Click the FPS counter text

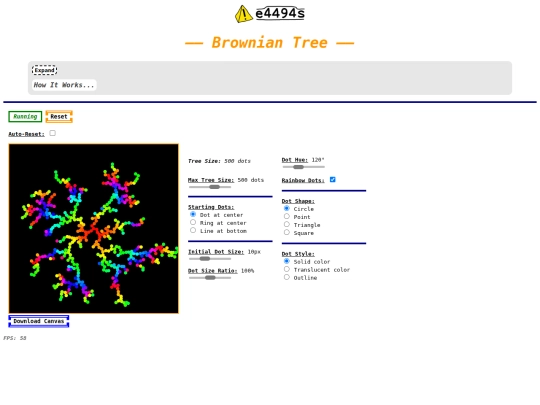point(15,338)
